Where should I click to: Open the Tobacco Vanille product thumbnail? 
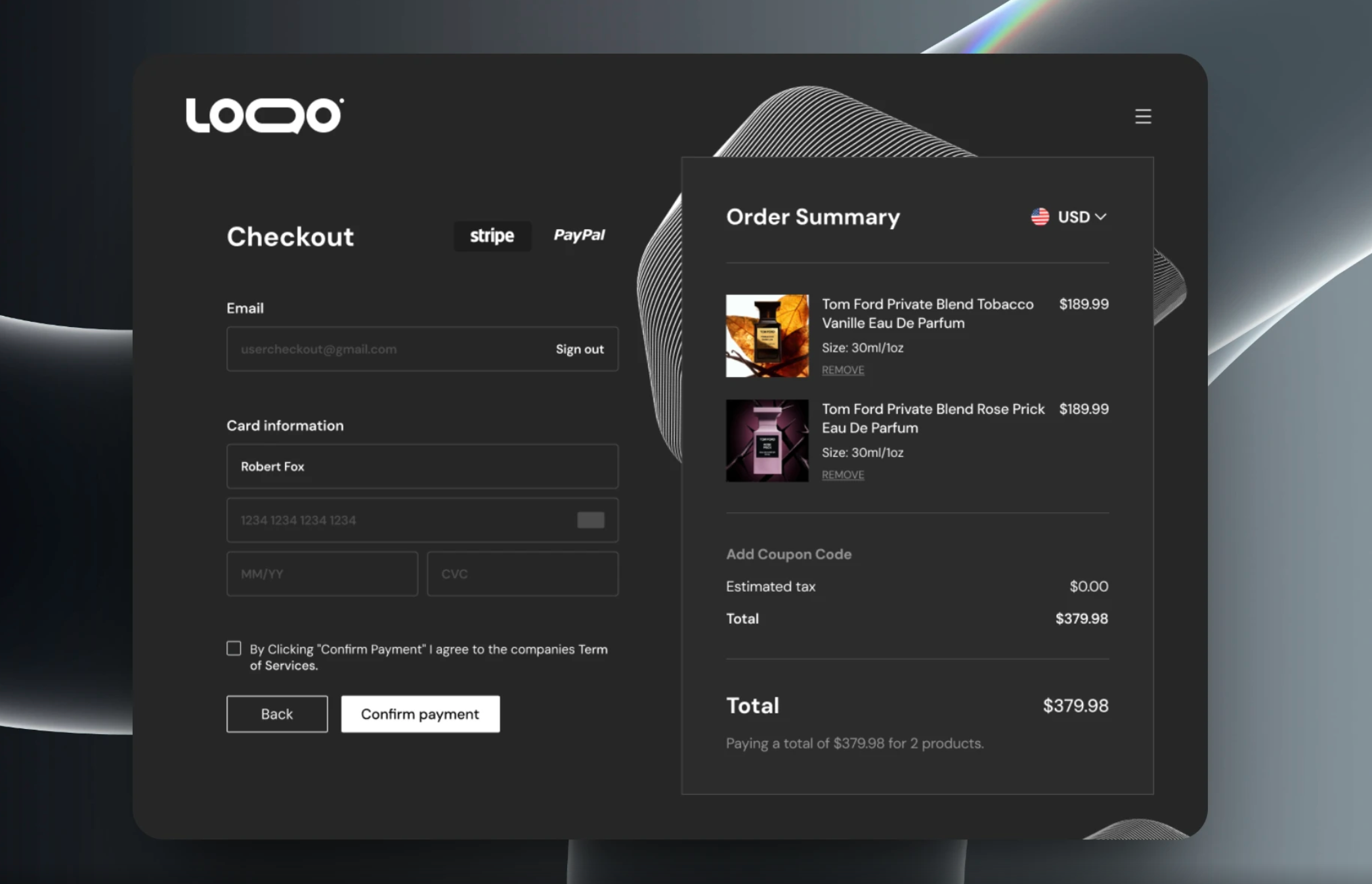click(767, 336)
